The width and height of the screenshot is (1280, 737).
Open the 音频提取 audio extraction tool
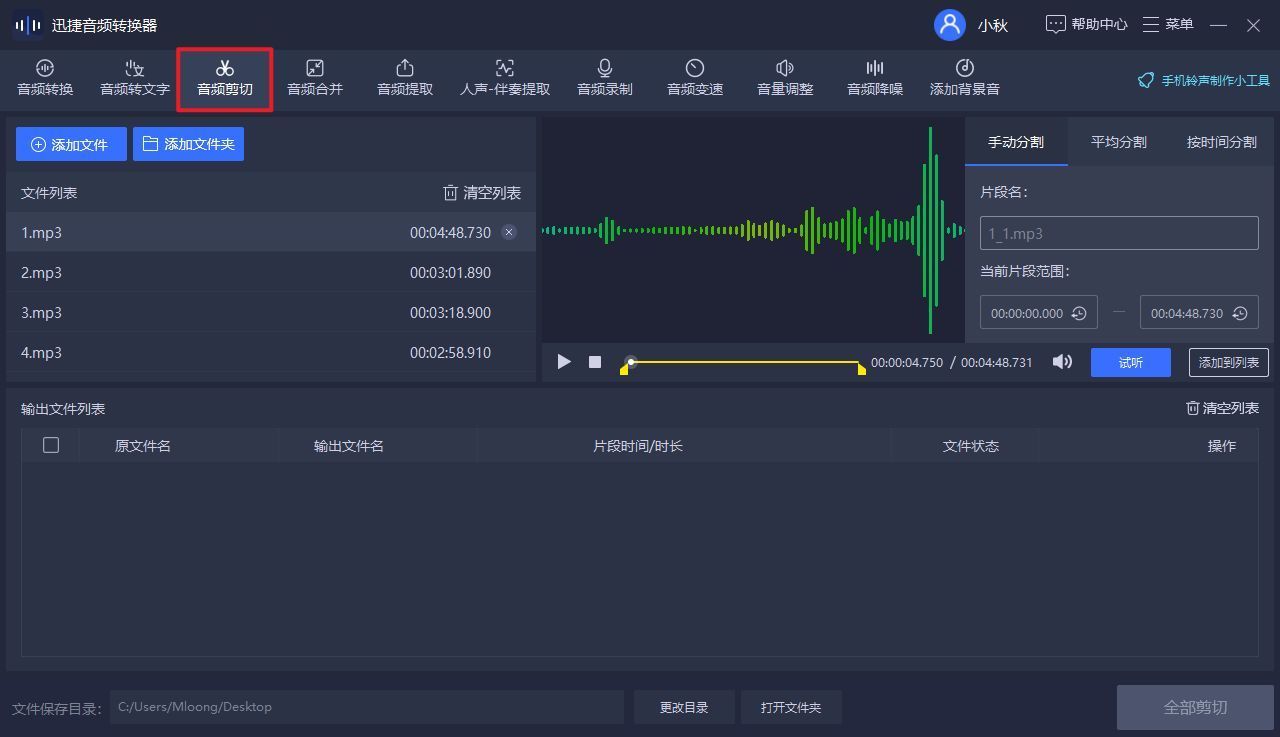405,78
